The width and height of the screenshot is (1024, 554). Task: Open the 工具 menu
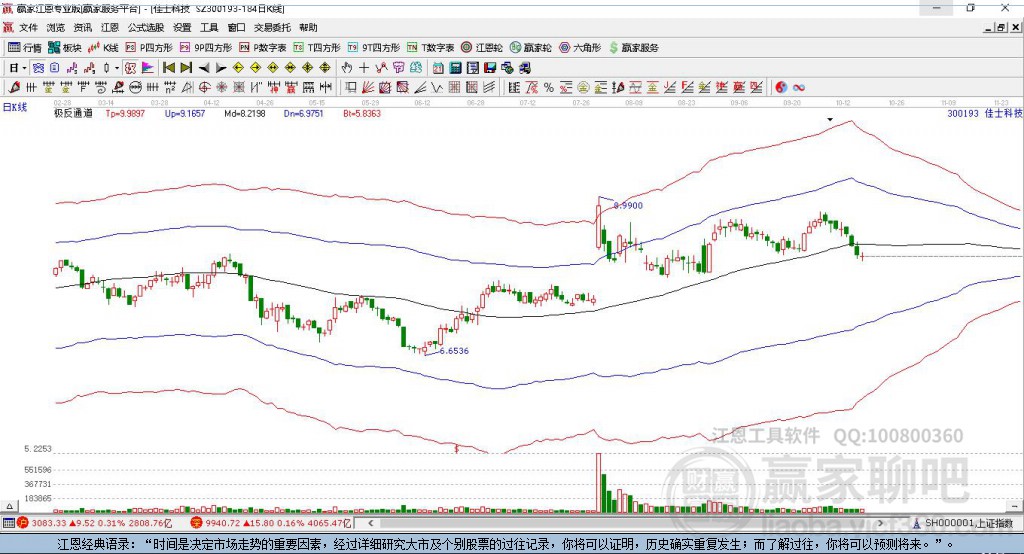pos(209,27)
